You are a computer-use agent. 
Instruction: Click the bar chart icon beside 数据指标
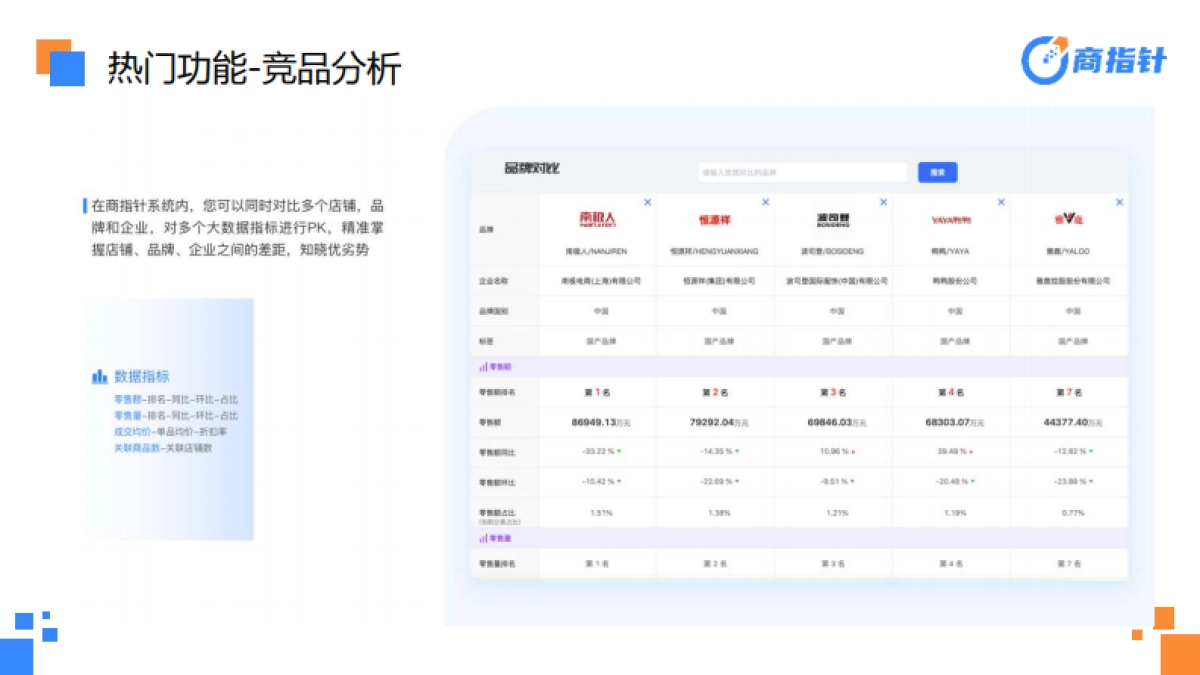(99, 376)
